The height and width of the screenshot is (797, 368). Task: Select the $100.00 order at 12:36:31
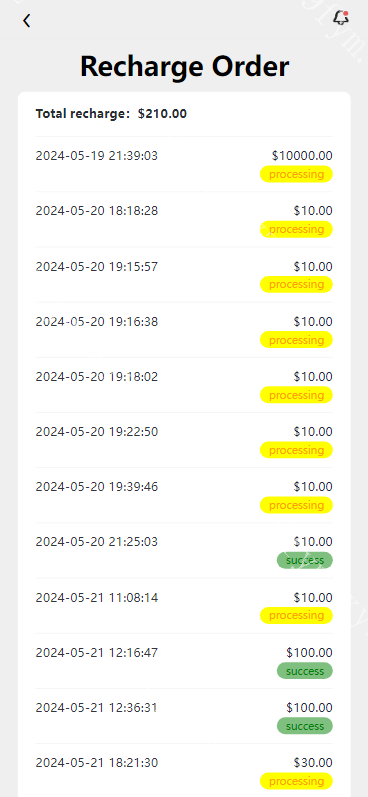[x=184, y=716]
